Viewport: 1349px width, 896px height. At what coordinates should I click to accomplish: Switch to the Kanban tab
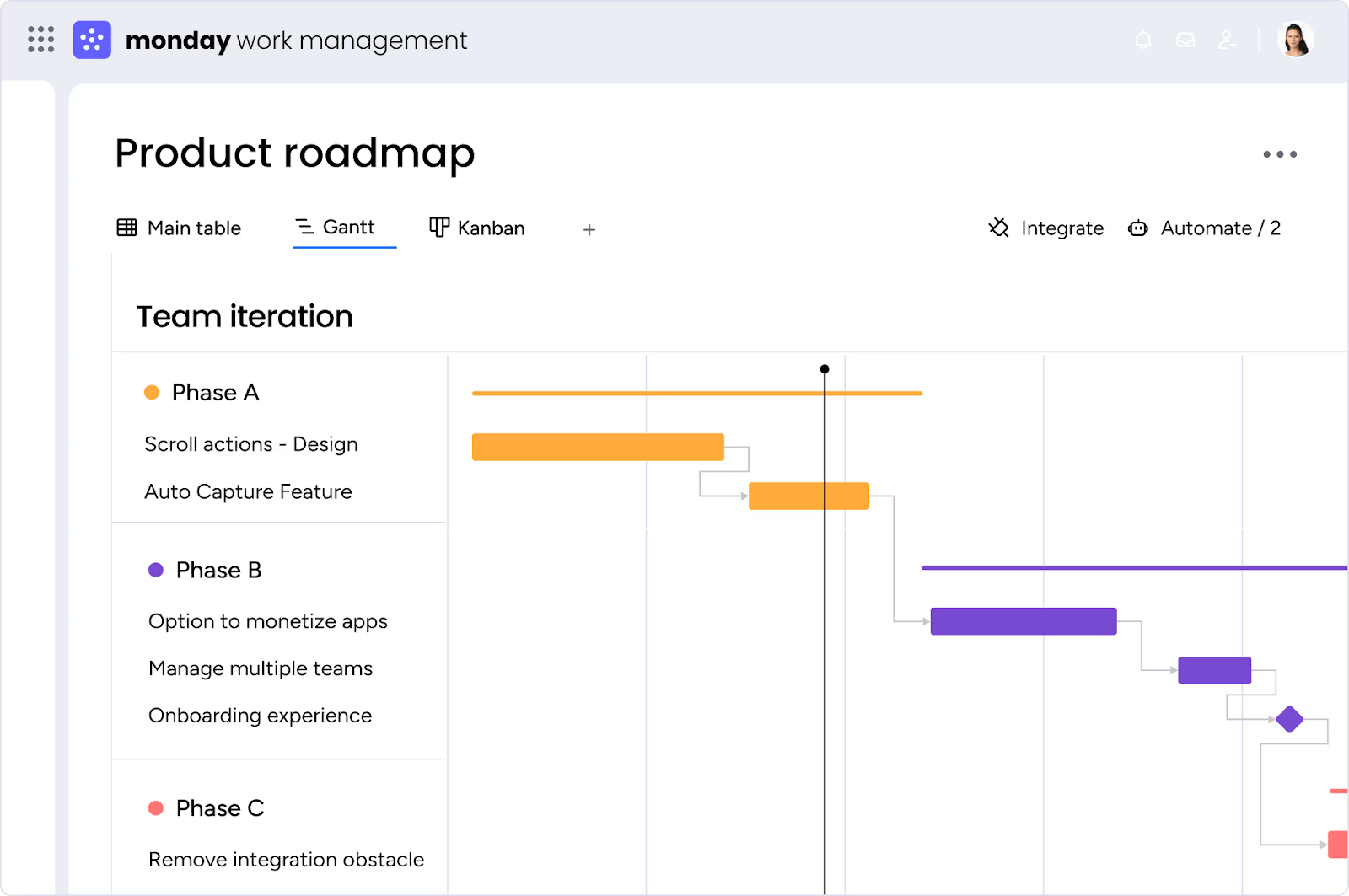tap(491, 228)
